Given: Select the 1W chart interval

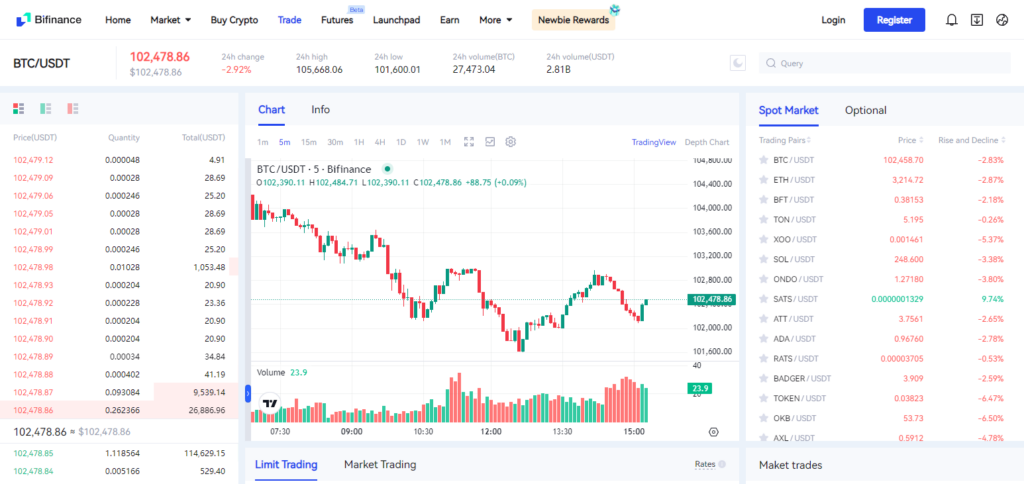Looking at the screenshot, I should (x=423, y=142).
